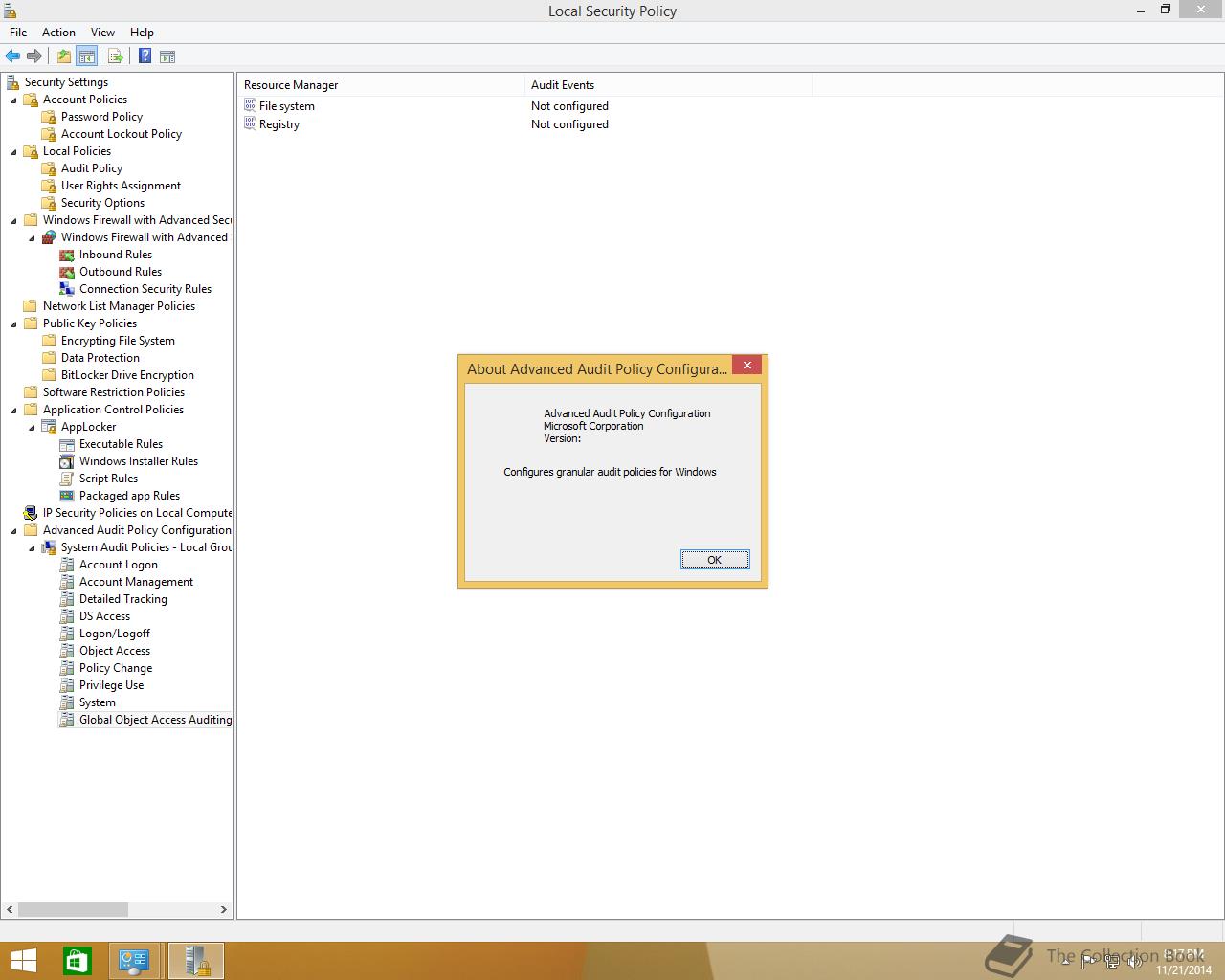1225x980 pixels.
Task: Select BitLocker Drive Encryption folder
Action: [x=127, y=375]
